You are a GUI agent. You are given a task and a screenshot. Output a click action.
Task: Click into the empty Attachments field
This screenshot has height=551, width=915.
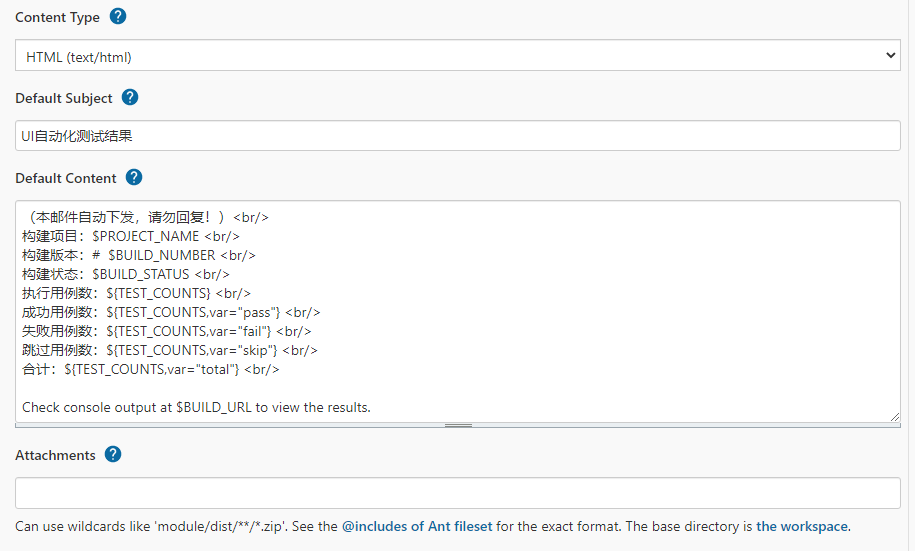pos(457,493)
